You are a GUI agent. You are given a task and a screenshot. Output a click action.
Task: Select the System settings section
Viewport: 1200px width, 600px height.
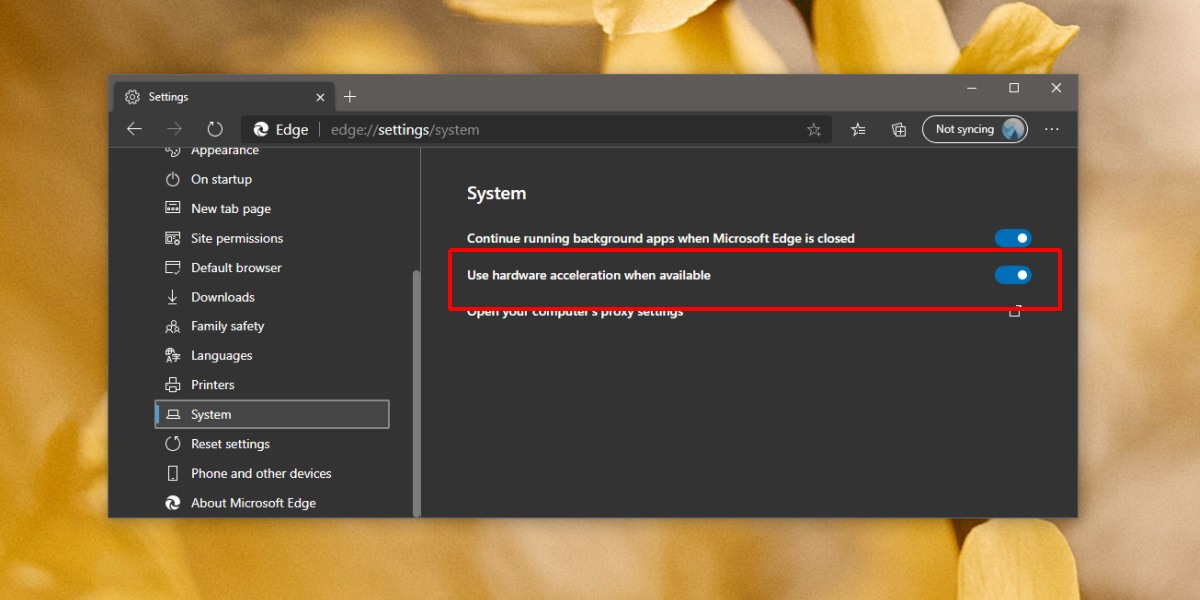pyautogui.click(x=272, y=414)
